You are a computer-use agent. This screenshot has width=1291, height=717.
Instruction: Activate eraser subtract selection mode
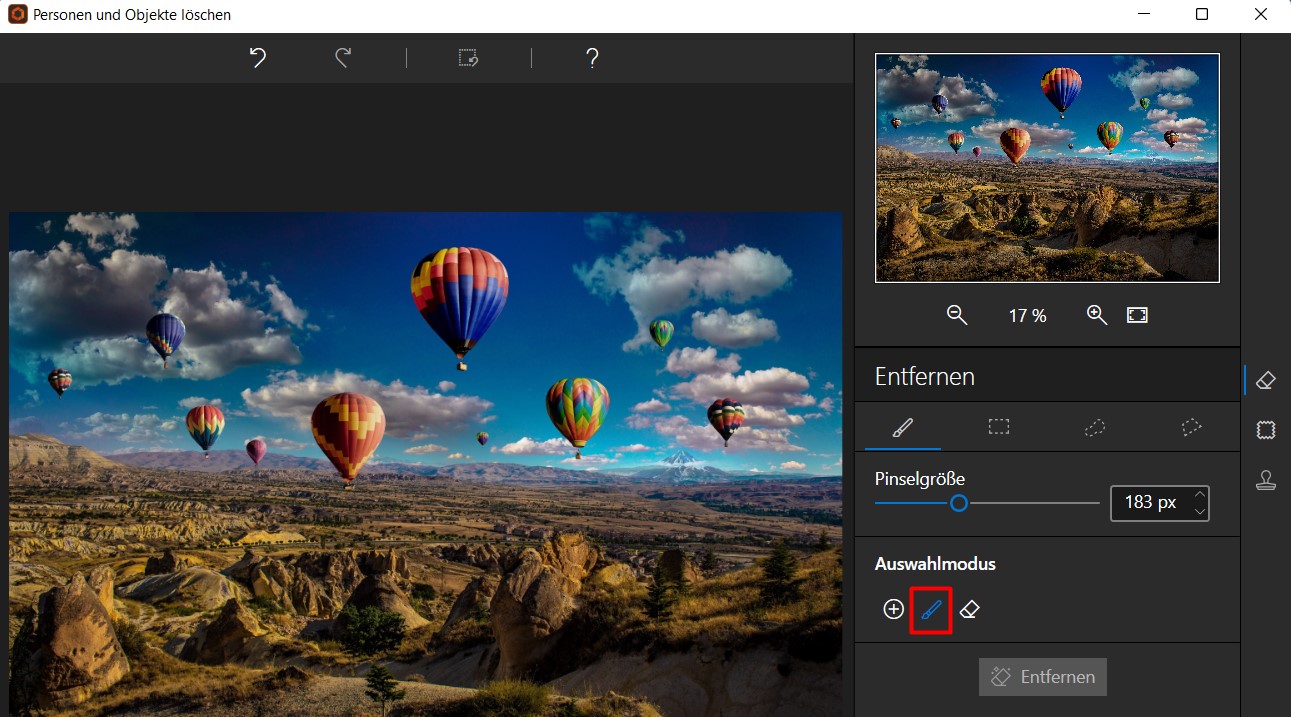click(x=968, y=609)
